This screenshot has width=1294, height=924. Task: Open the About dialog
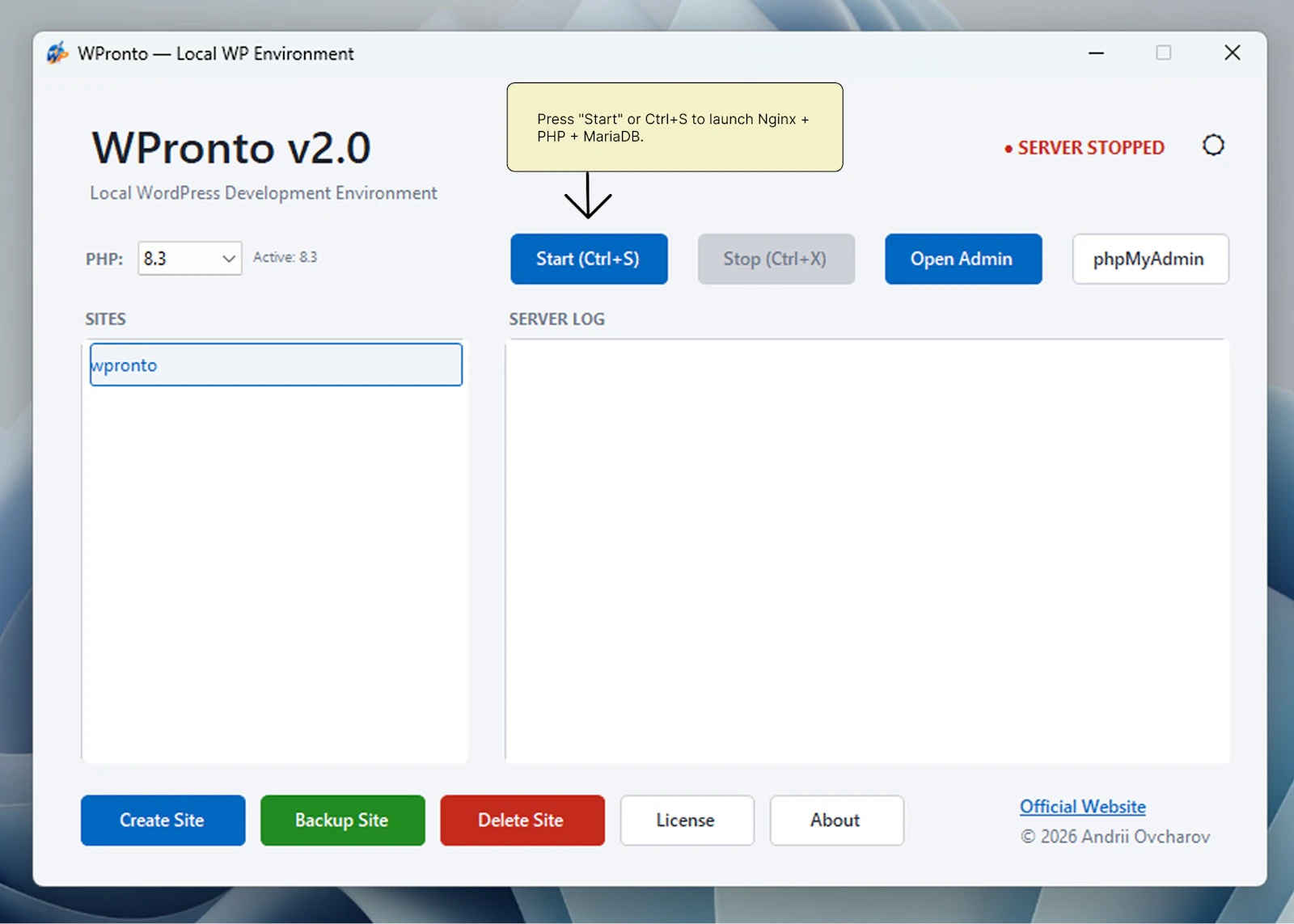[x=836, y=820]
